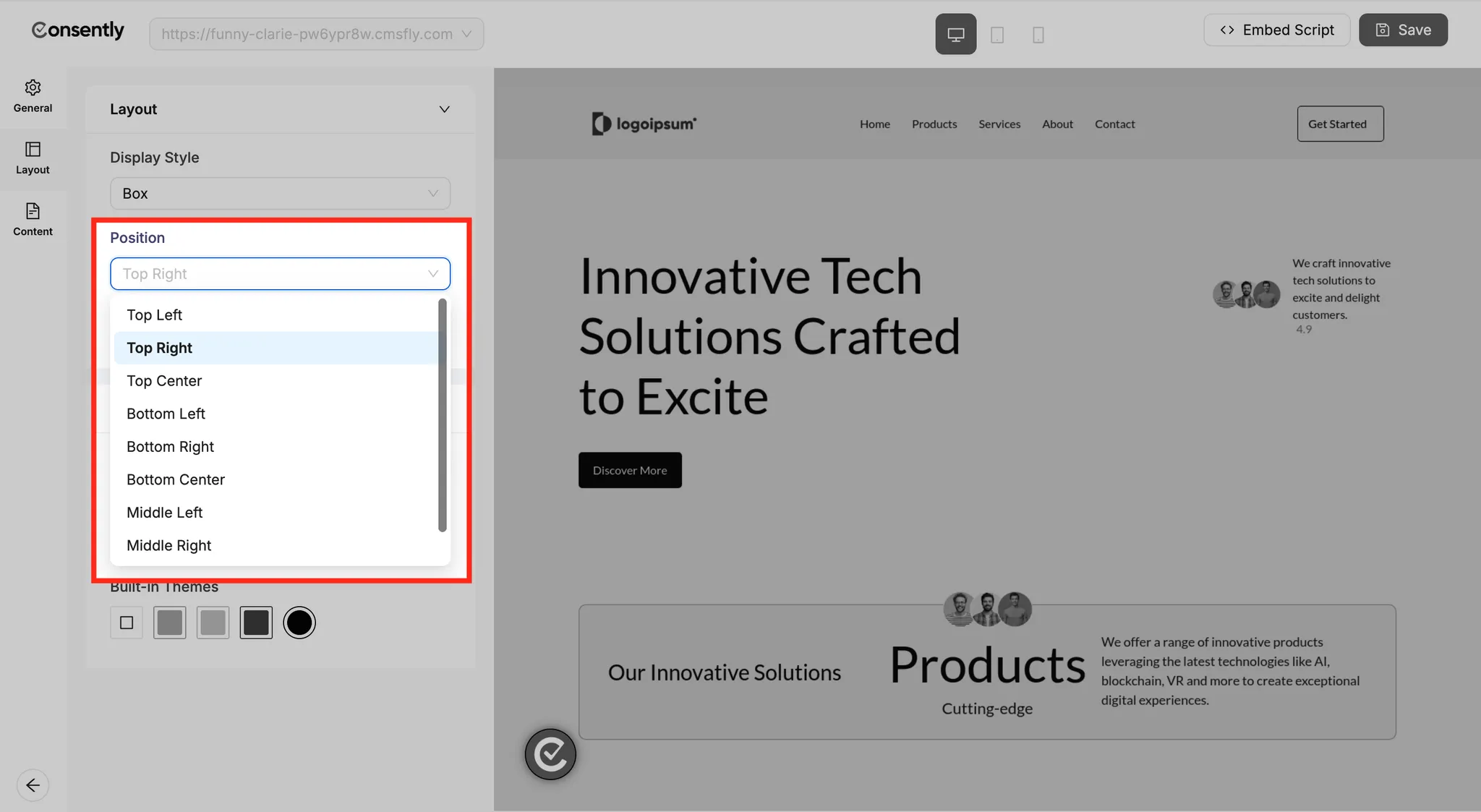This screenshot has height=812, width=1481.
Task: Select Top Left position option
Action: [154, 315]
